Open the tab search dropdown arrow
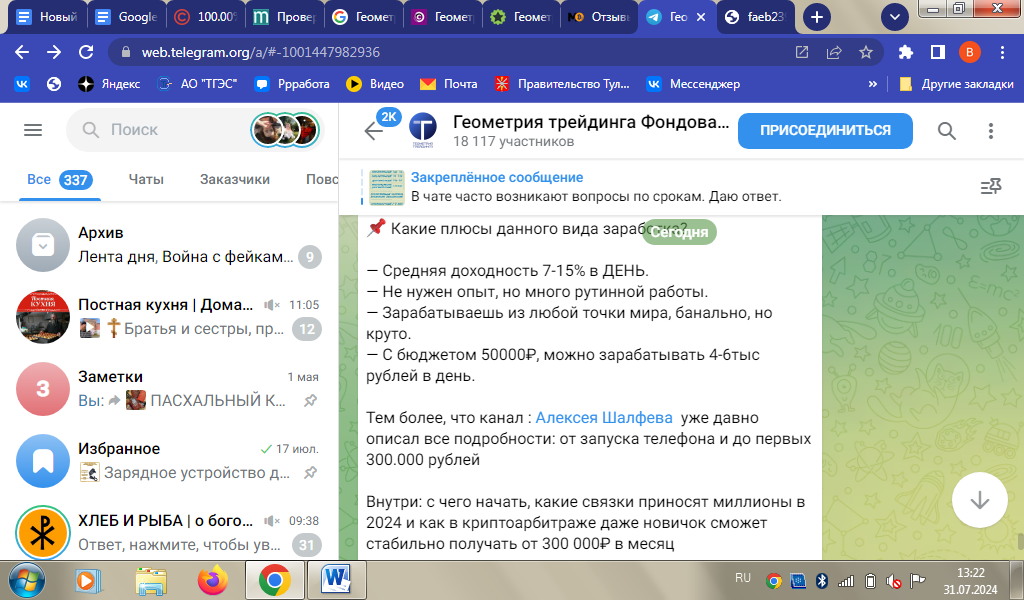Viewport: 1024px width, 600px height. pos(893,17)
